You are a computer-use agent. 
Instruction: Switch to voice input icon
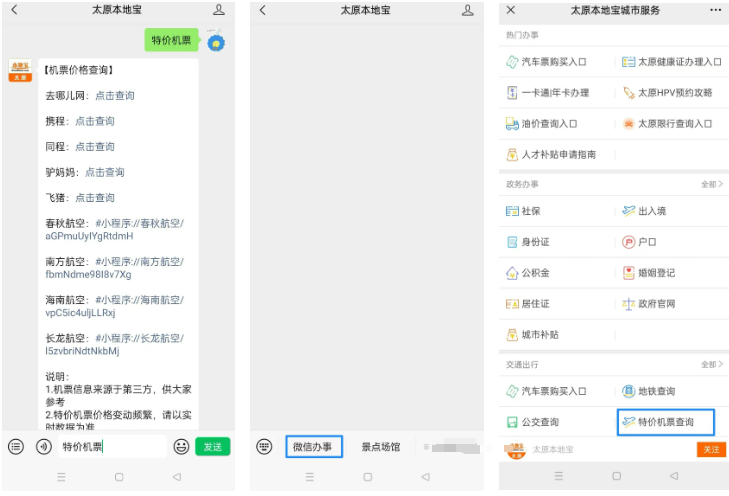tap(44, 447)
